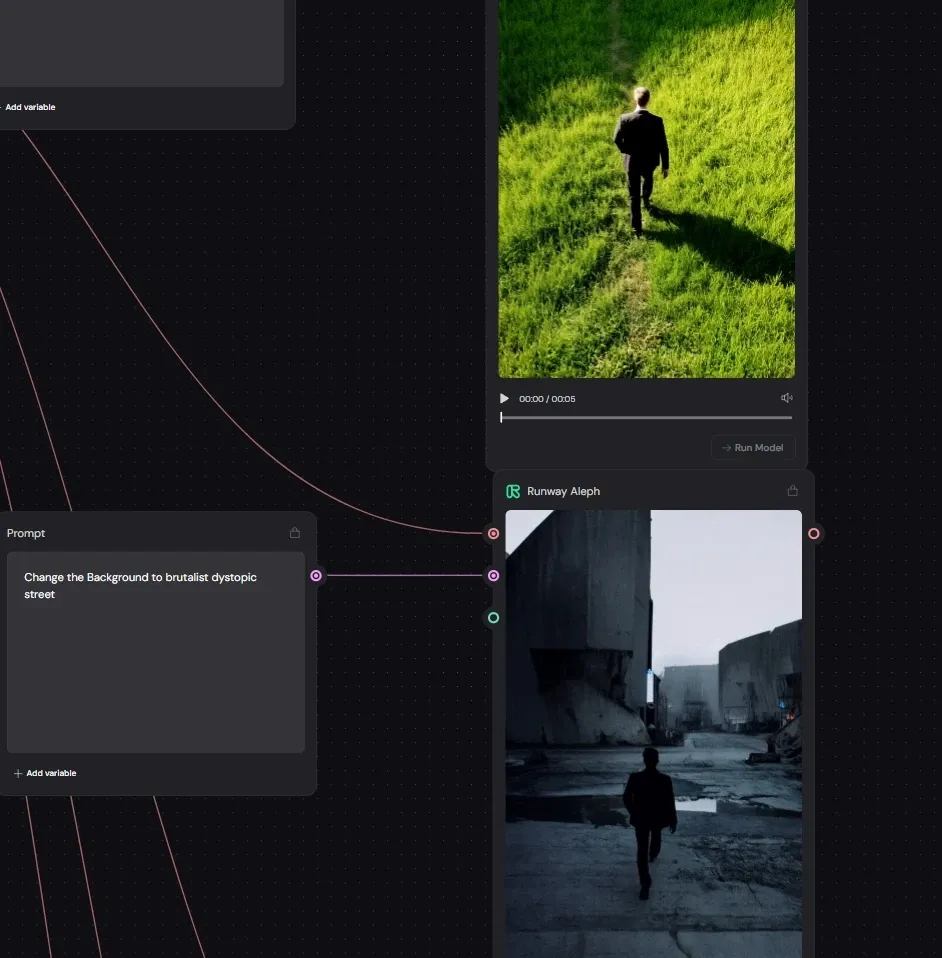Toggle lock on the Prompt node
The width and height of the screenshot is (942, 958).
click(x=294, y=532)
